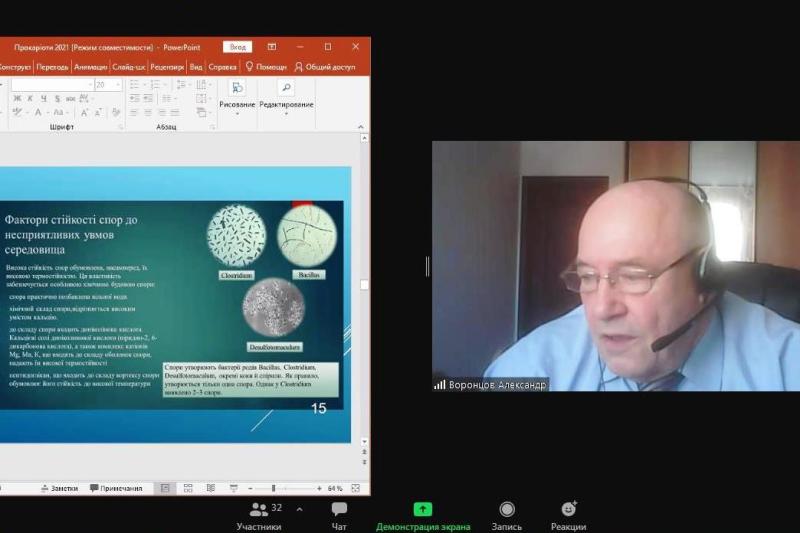Click PowerPoint vertical scrollbar down arrow
The width and height of the screenshot is (800, 533).
coord(364,442)
